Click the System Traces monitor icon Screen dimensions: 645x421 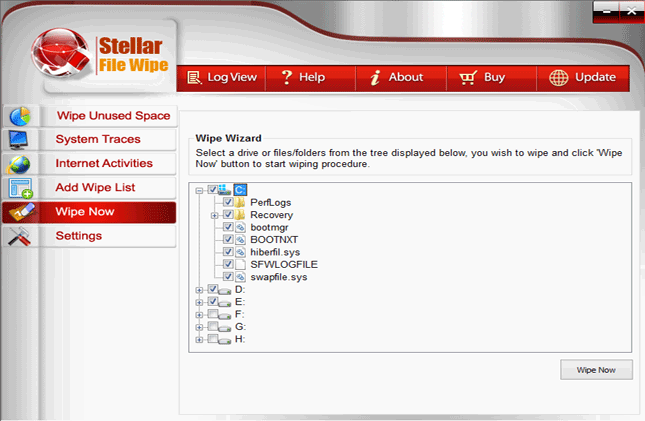tap(18, 140)
